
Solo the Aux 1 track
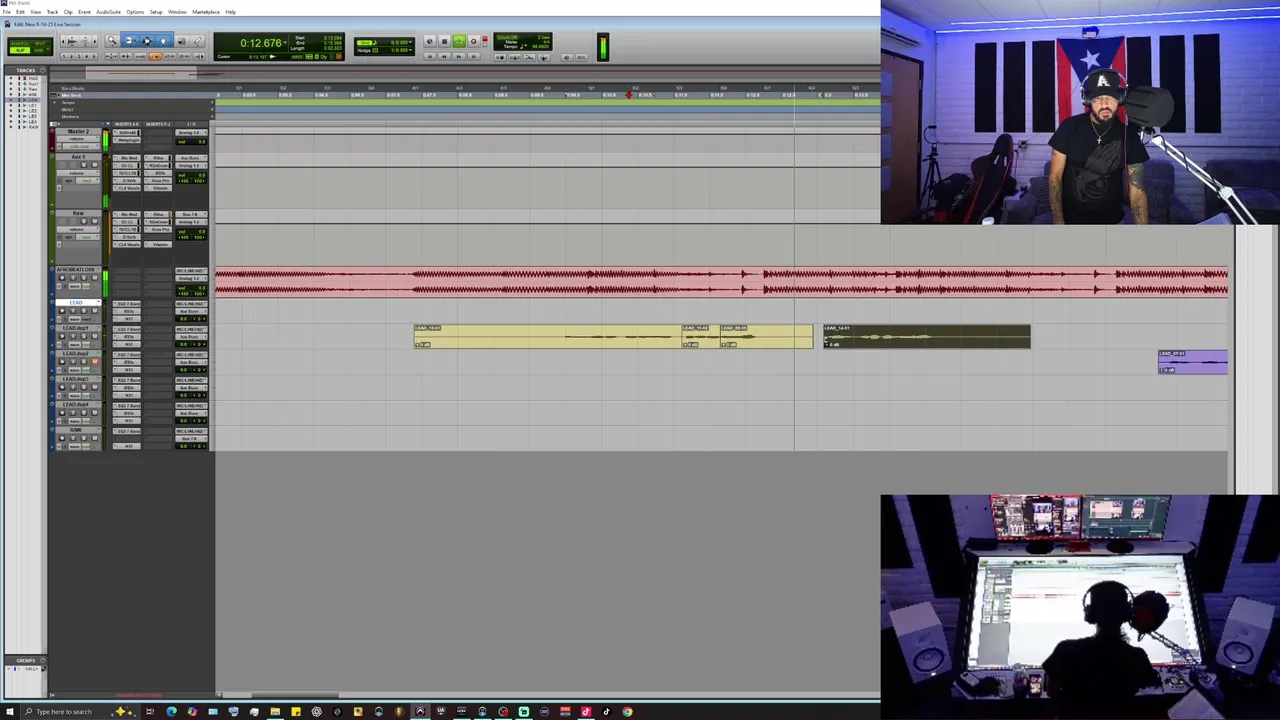(84, 165)
